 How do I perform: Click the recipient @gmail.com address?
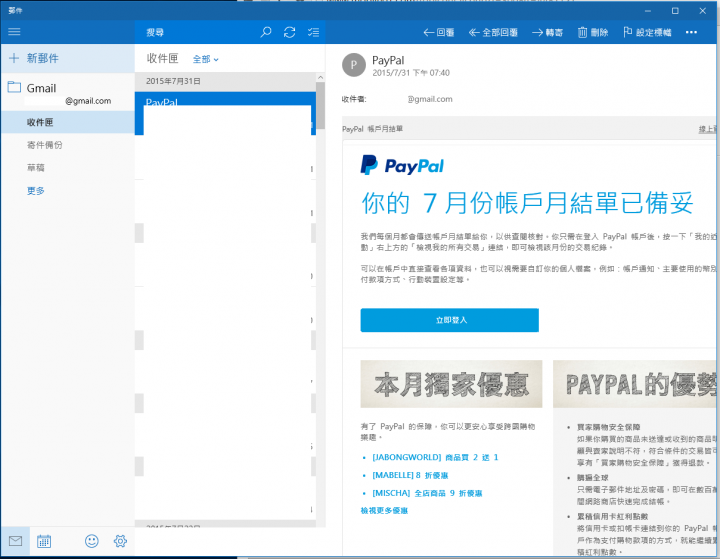coord(430,99)
